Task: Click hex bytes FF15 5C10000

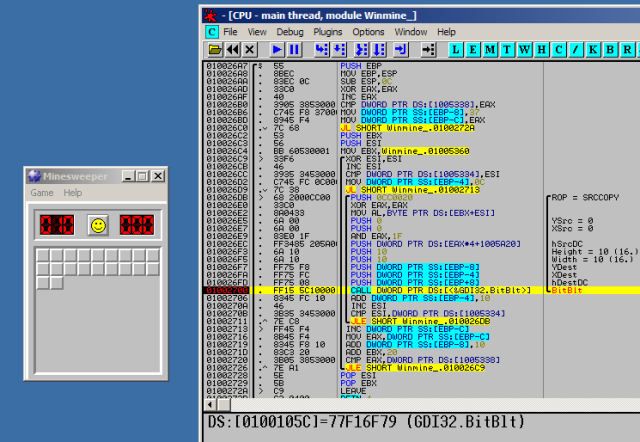Action: point(304,290)
